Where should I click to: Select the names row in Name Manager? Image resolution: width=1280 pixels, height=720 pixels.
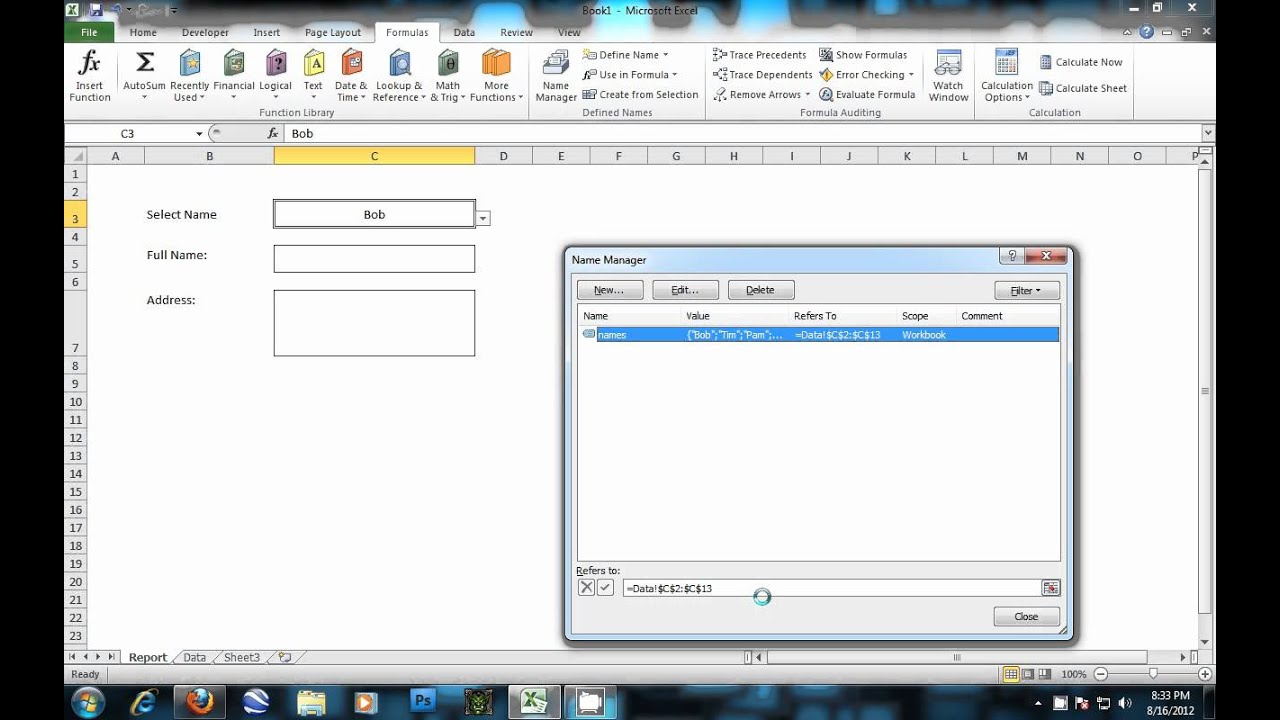coord(818,335)
